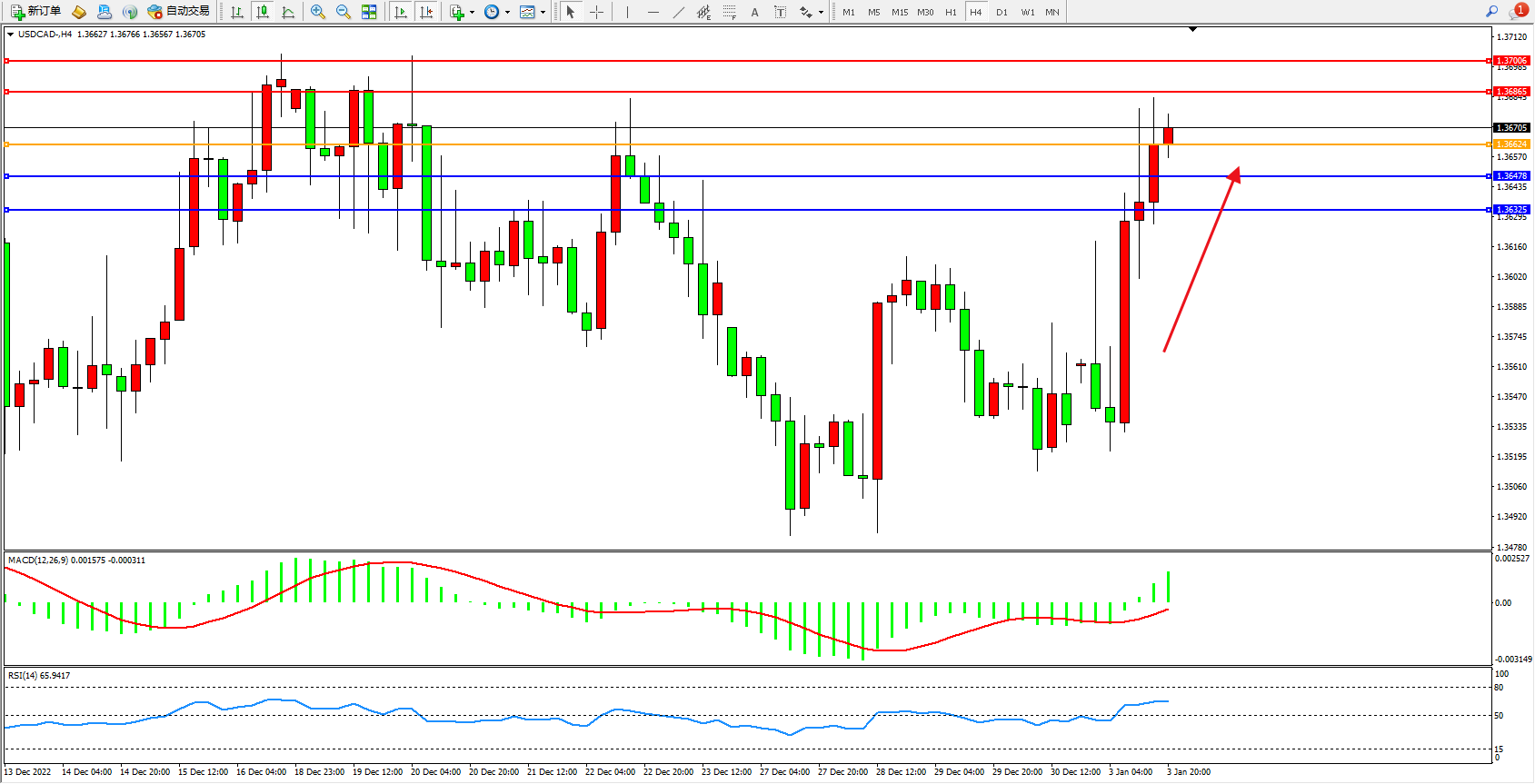The width and height of the screenshot is (1535, 784).
Task: Open the chart templates dropdown
Action: click(543, 13)
